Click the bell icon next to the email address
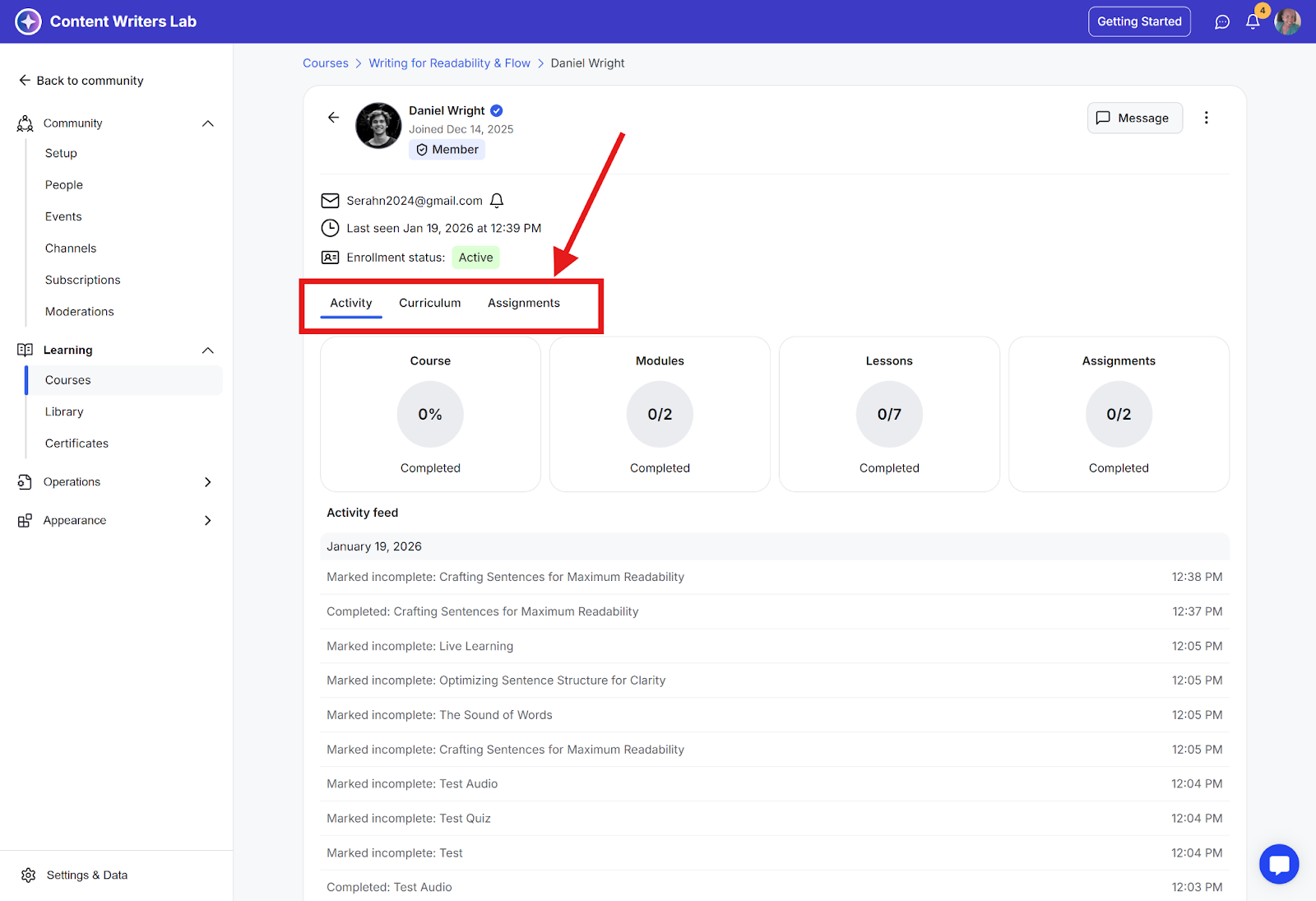1316x901 pixels. tap(497, 201)
